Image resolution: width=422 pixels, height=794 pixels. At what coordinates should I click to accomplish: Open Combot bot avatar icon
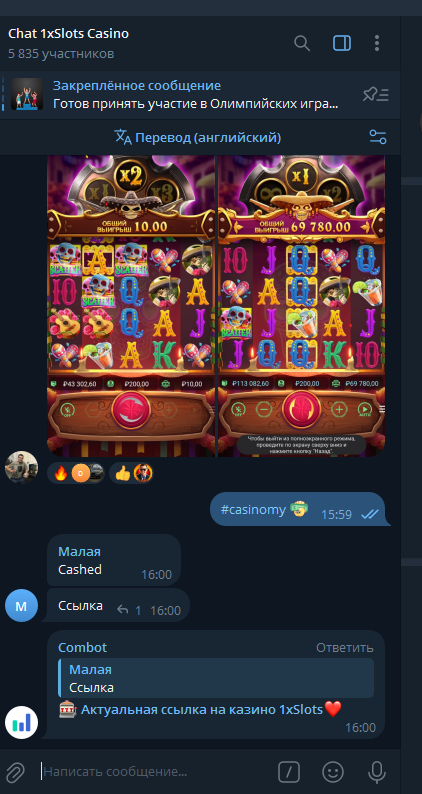click(x=21, y=722)
